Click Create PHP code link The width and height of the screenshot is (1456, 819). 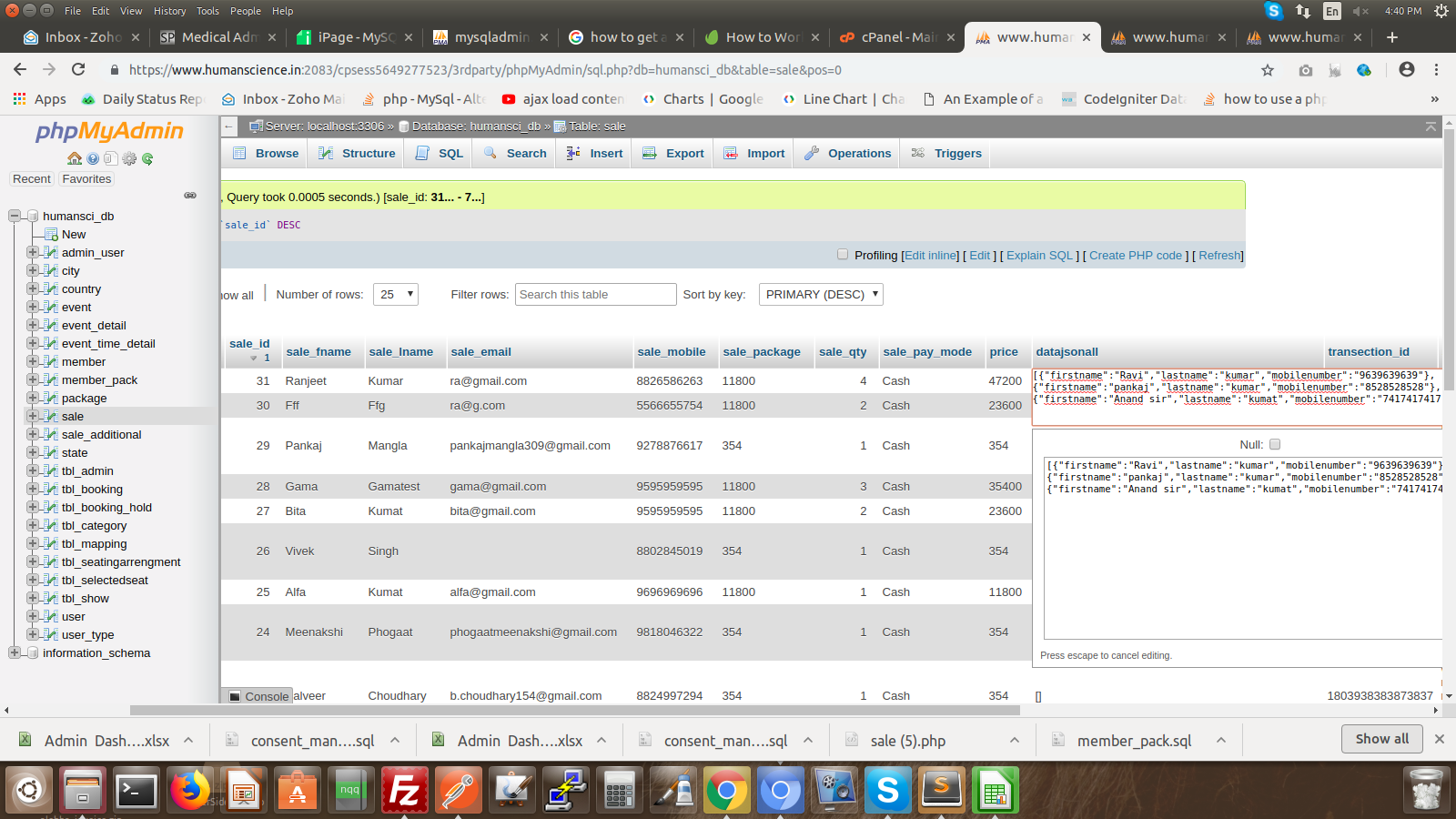(1136, 256)
